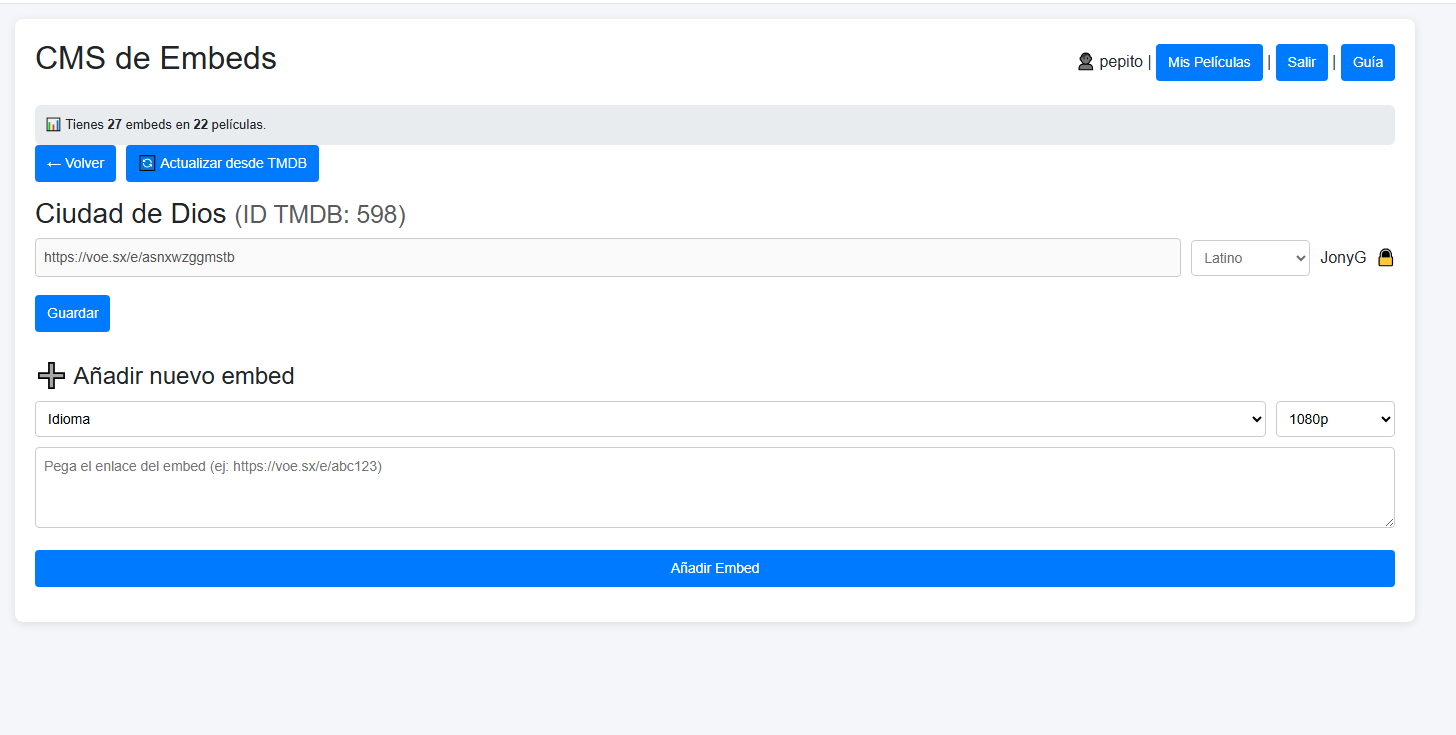Screen dimensions: 1456x735
Task: Open the 1080p quality dropdown
Action: coord(1334,419)
